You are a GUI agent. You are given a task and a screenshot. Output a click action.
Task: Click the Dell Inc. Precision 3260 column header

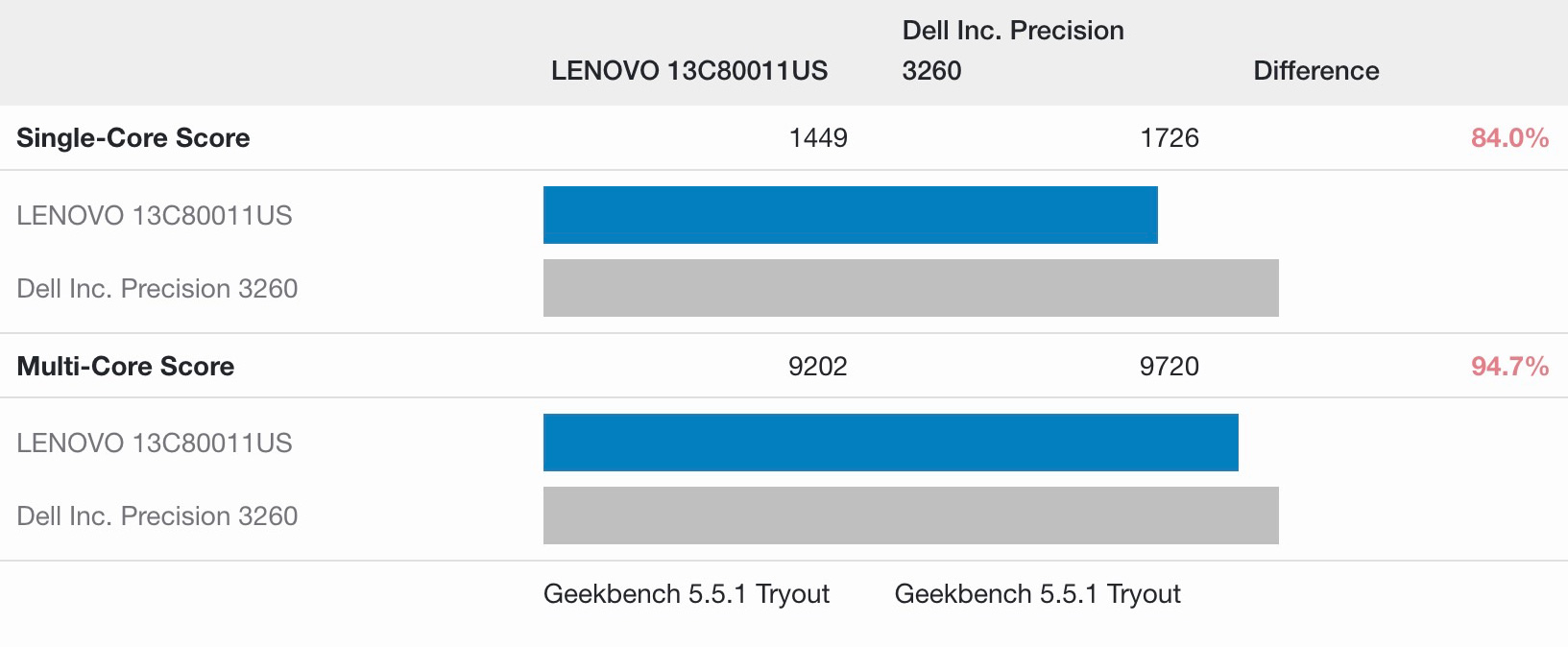[x=1012, y=50]
